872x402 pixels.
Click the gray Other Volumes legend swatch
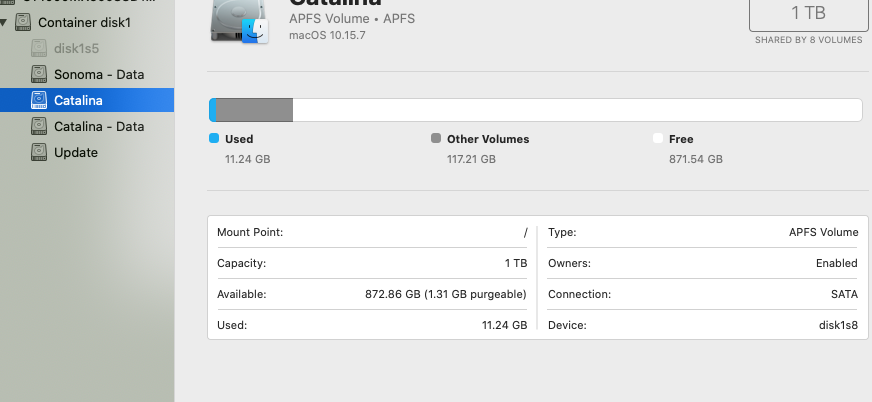[436, 138]
